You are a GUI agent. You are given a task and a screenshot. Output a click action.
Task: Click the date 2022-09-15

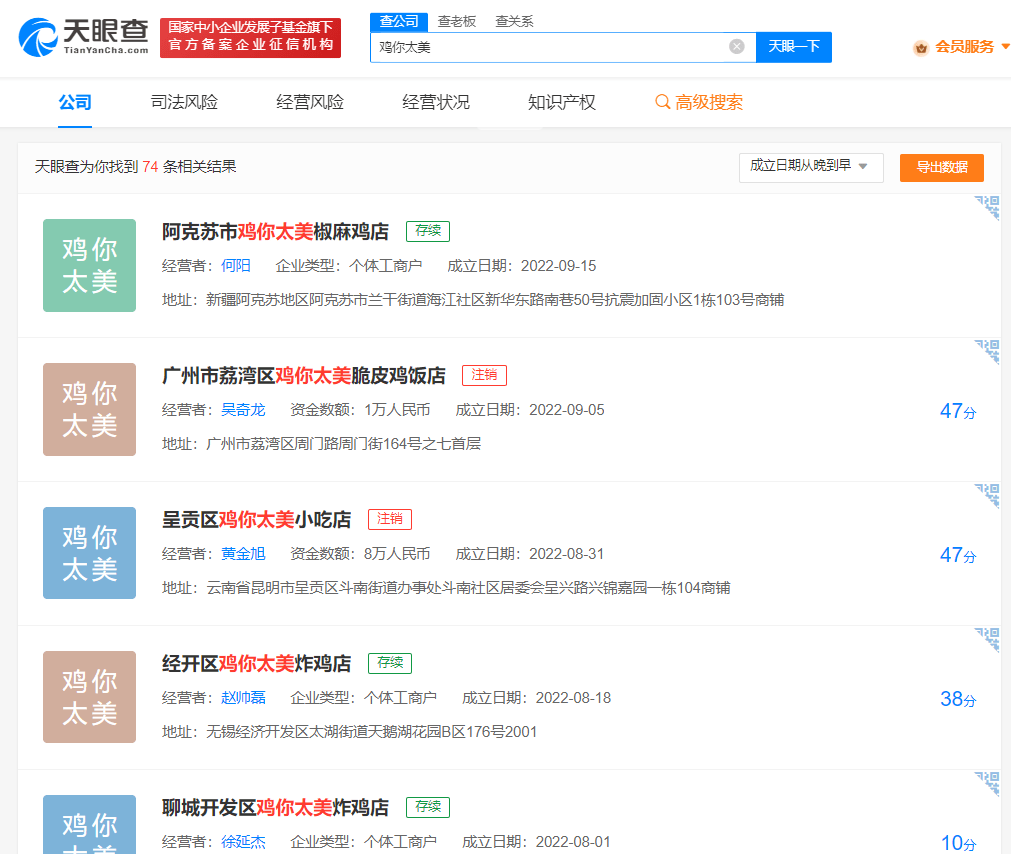(x=558, y=266)
